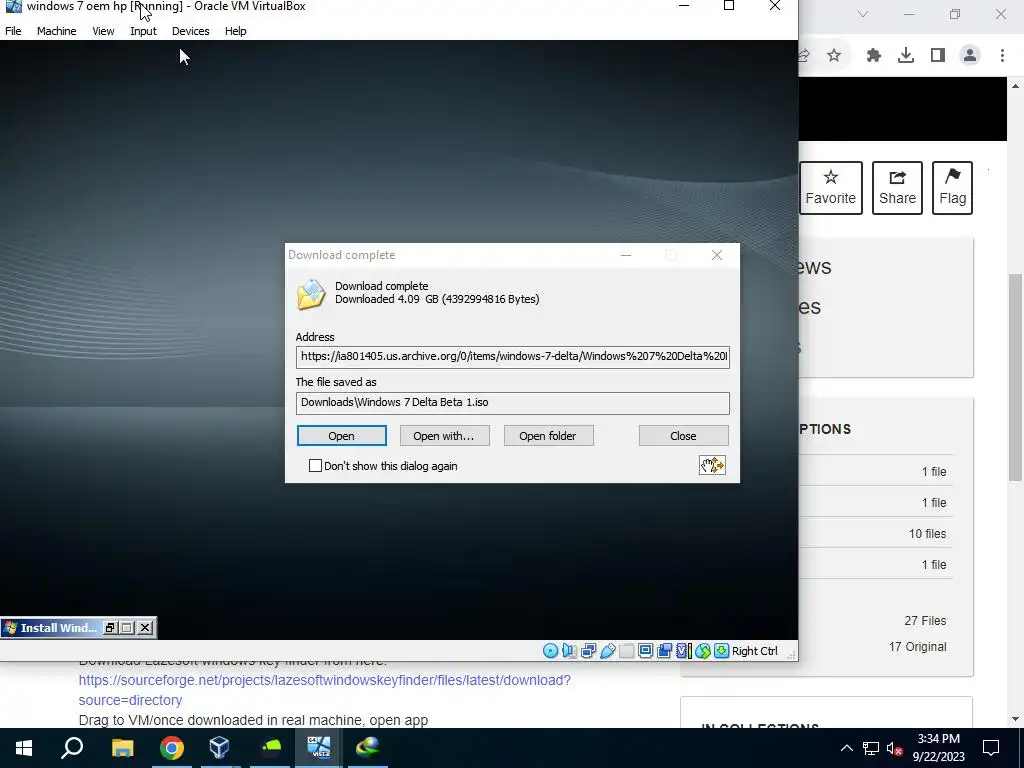
Task: Click the Open button in download dialog
Action: click(342, 436)
